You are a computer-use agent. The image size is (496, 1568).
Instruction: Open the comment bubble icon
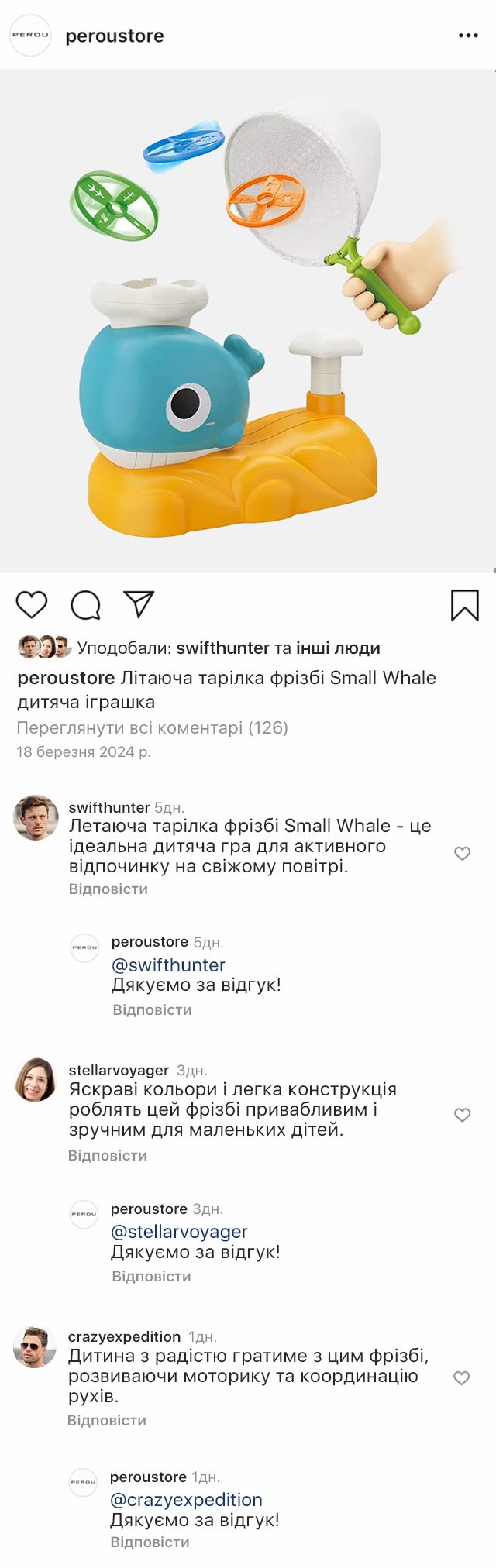coord(85,605)
